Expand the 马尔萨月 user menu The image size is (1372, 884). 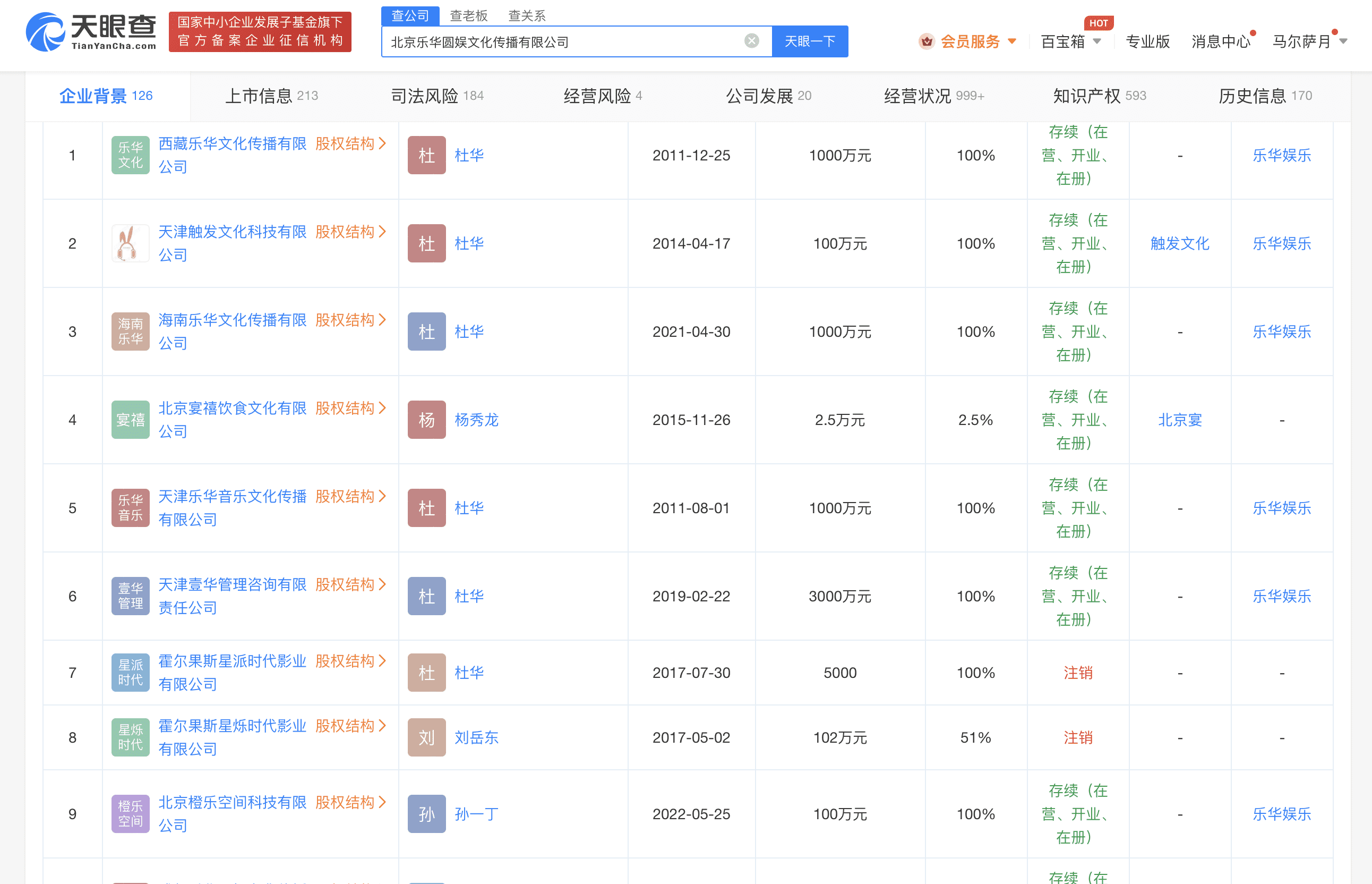(1309, 41)
